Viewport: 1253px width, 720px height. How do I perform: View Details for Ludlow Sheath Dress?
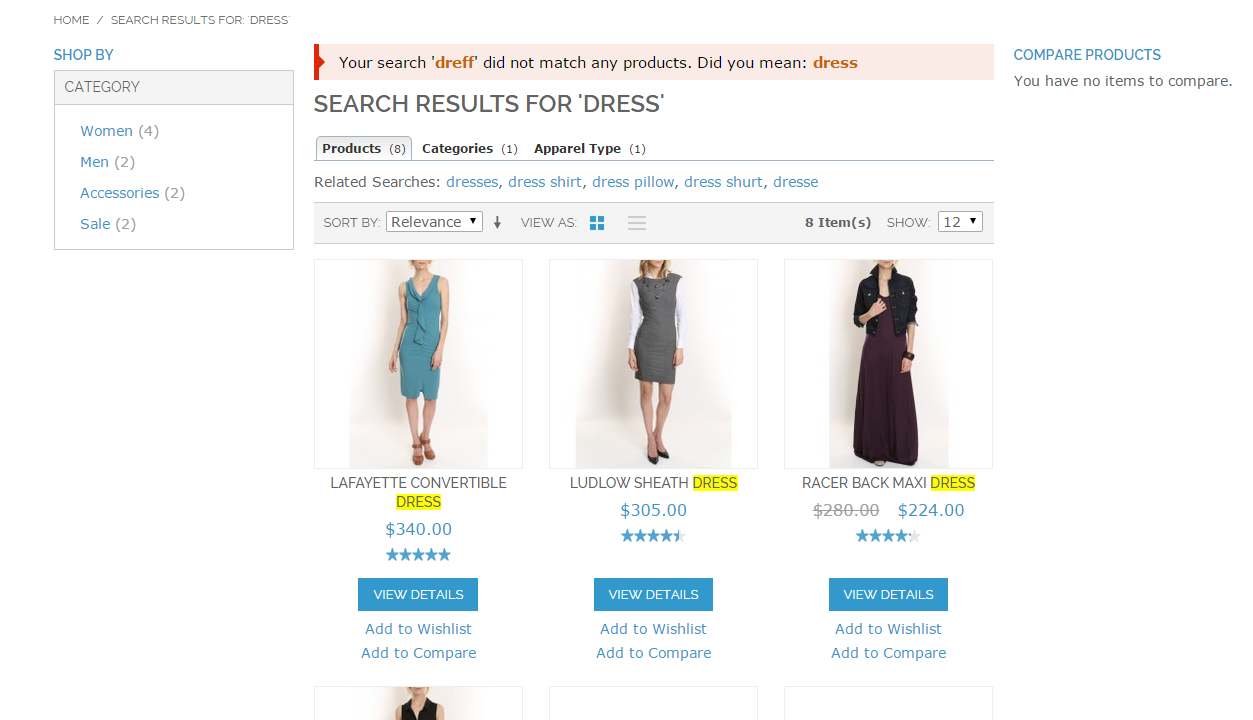653,594
